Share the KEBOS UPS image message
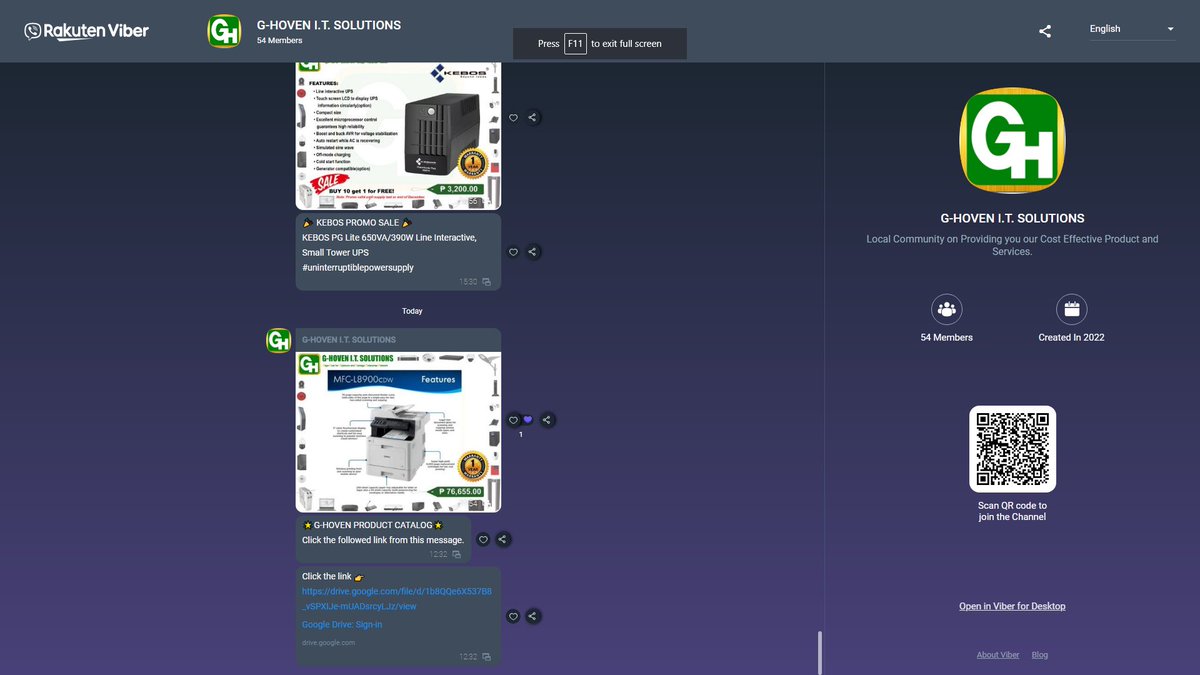 533,117
